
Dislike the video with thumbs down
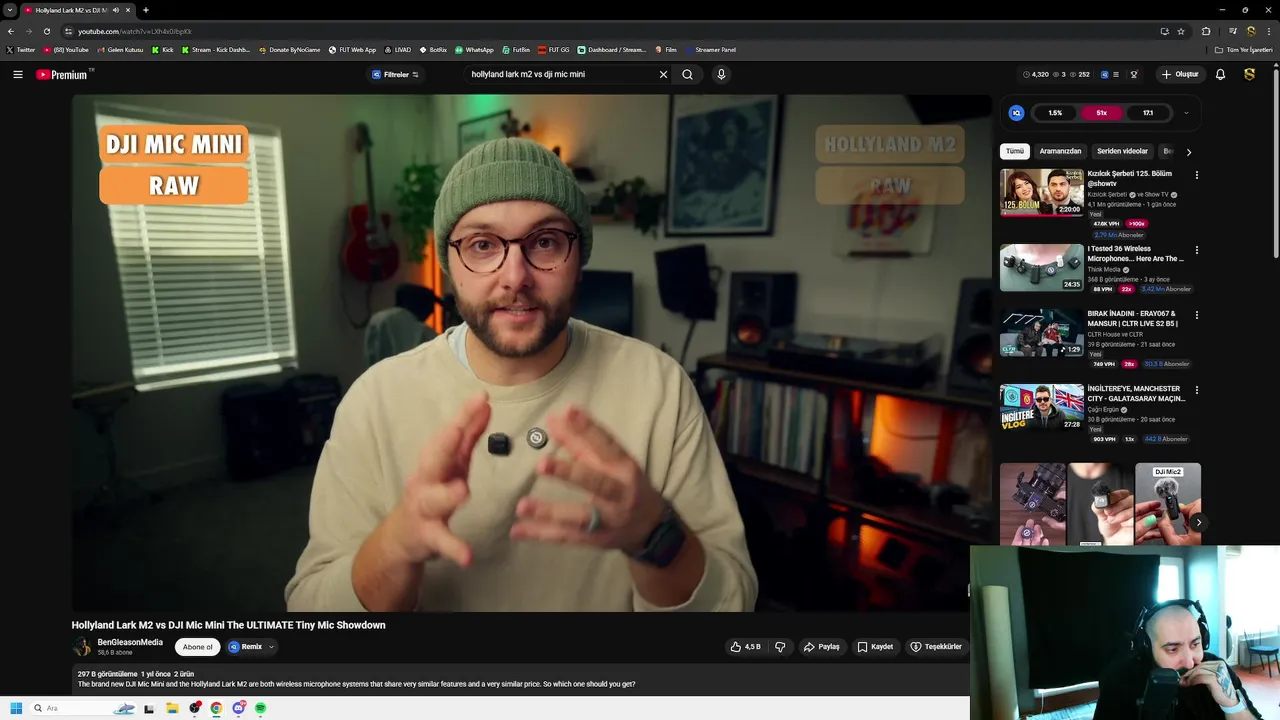(x=780, y=647)
